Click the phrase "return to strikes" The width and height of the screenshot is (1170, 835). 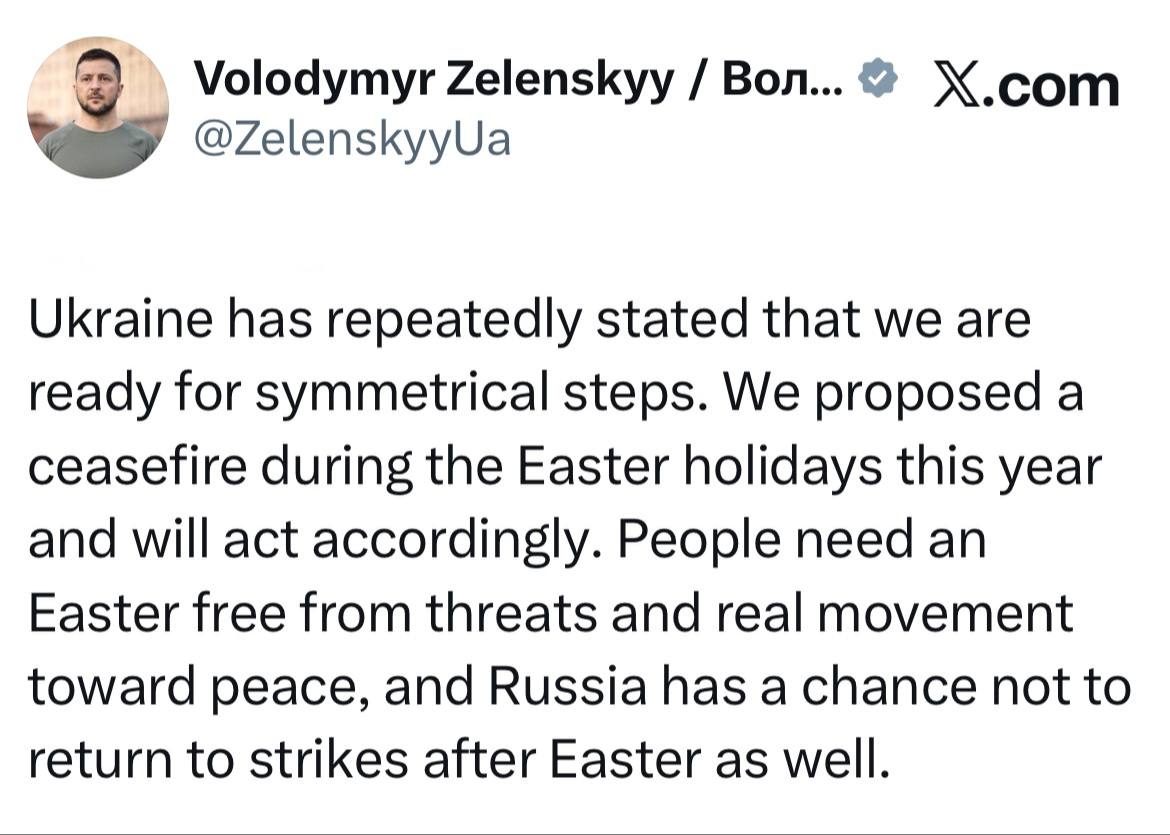click(210, 759)
